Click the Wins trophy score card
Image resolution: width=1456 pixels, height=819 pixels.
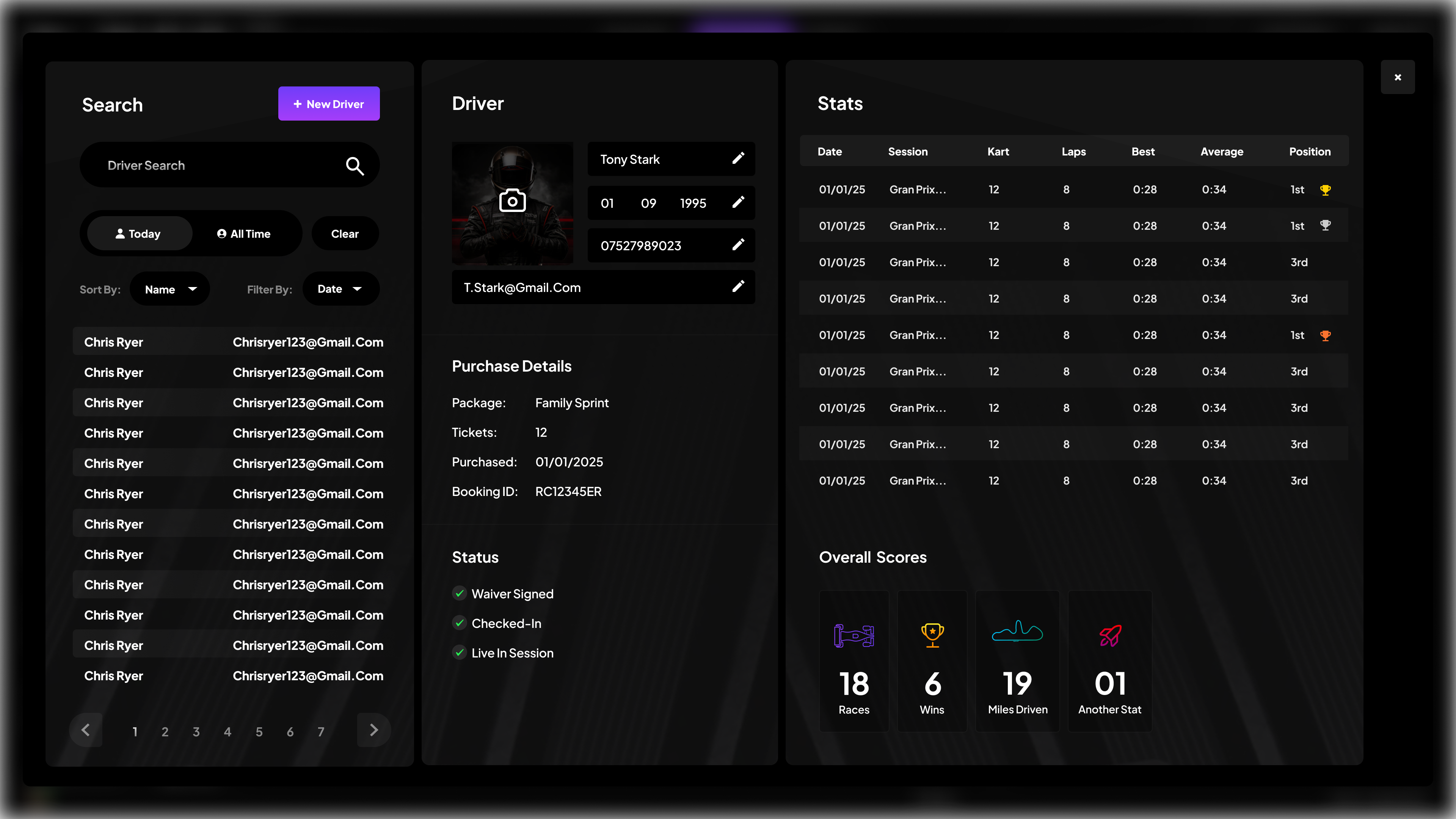point(932,660)
